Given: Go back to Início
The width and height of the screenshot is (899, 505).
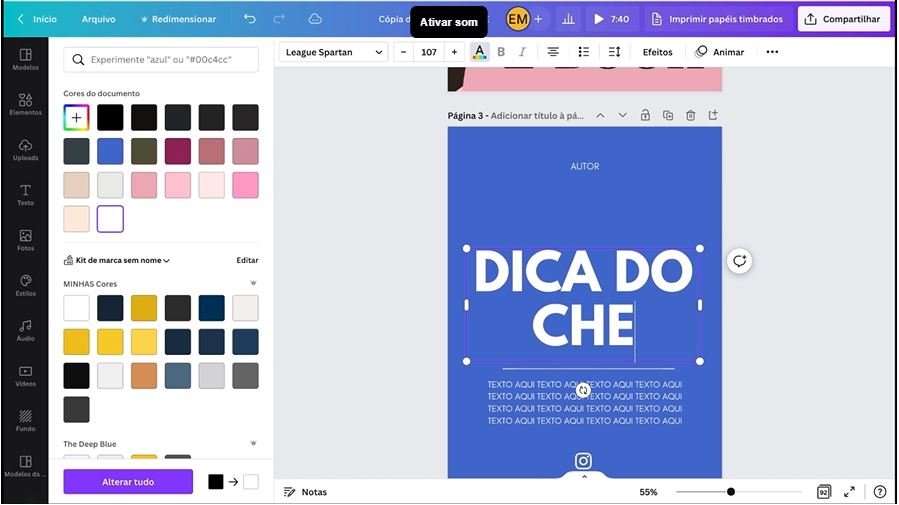Looking at the screenshot, I should click(37, 19).
